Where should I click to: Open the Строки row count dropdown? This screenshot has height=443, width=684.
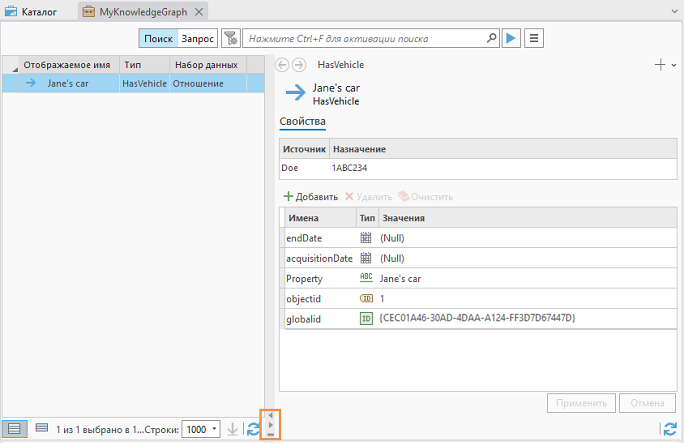coord(201,429)
